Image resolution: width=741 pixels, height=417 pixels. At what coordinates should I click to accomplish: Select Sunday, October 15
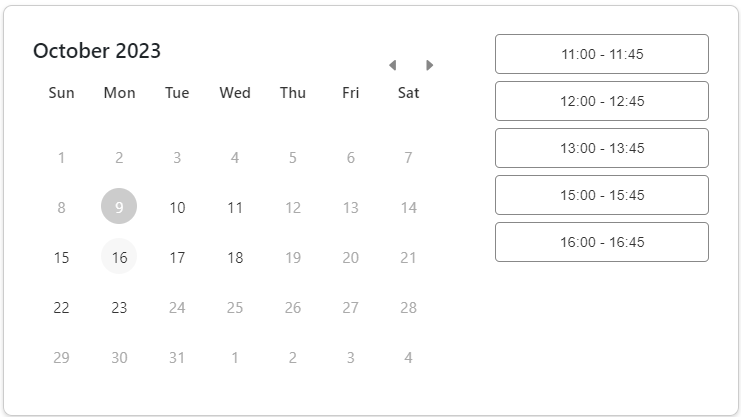[x=61, y=257]
